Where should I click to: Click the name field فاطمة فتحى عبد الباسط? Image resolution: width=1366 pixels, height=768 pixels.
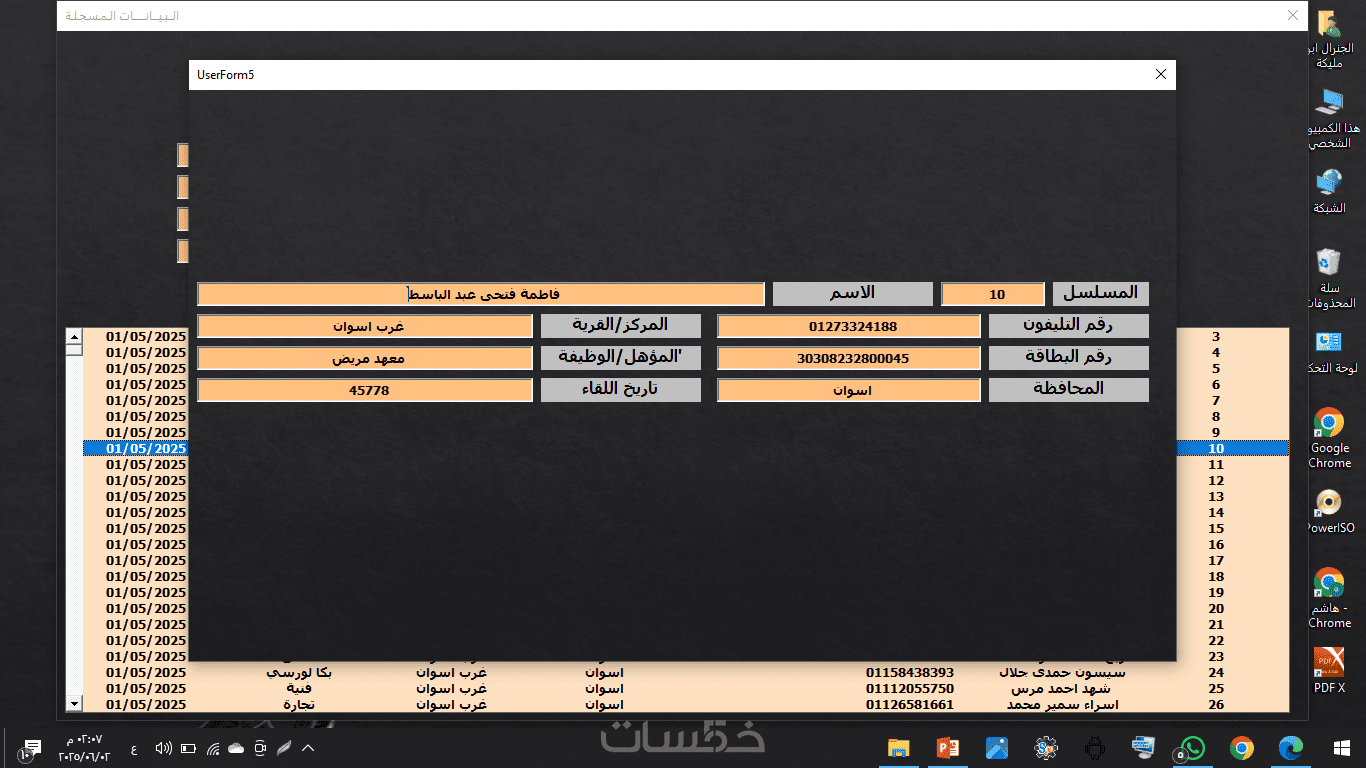(481, 294)
